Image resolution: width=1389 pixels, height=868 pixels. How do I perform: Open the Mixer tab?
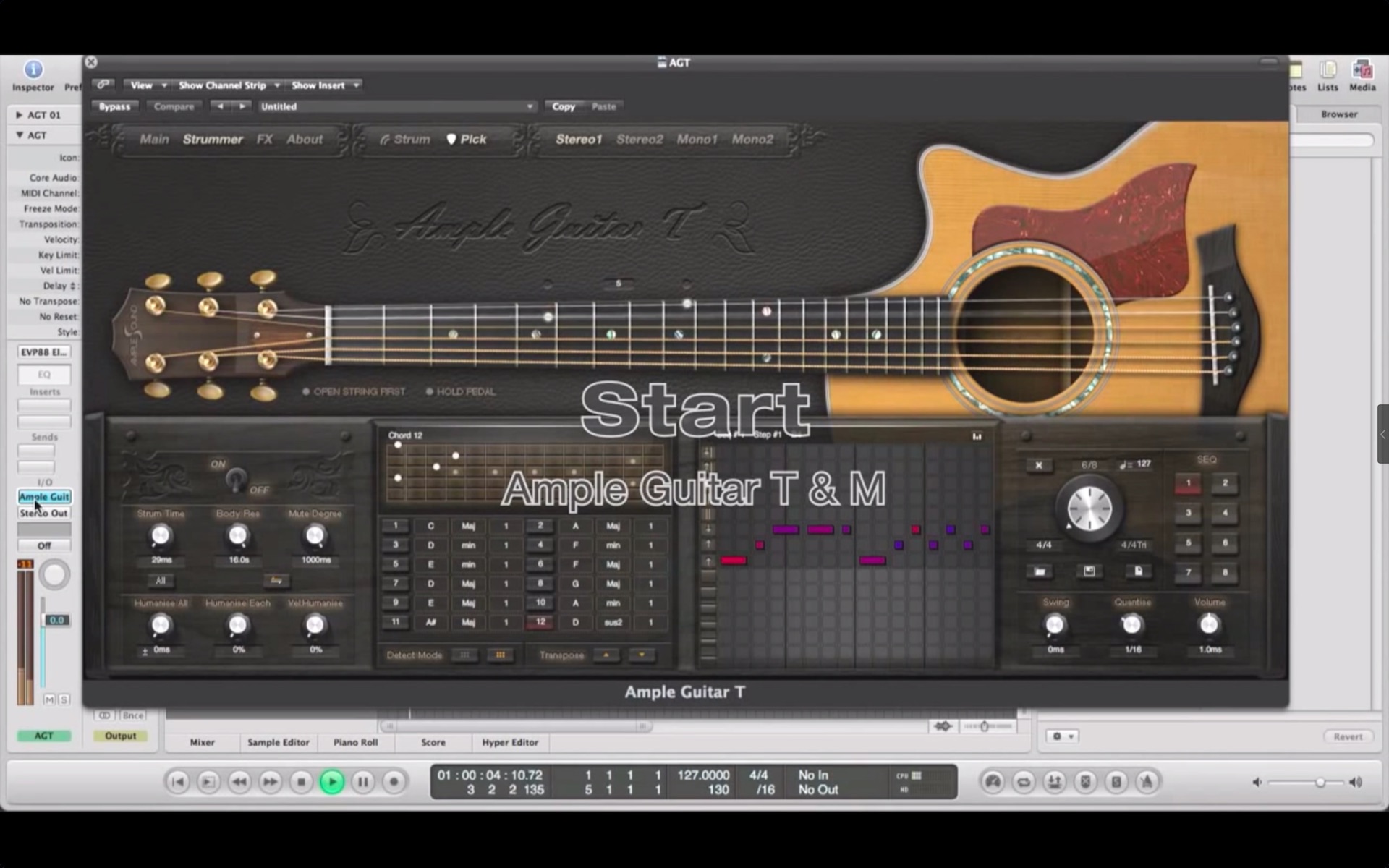(x=202, y=742)
